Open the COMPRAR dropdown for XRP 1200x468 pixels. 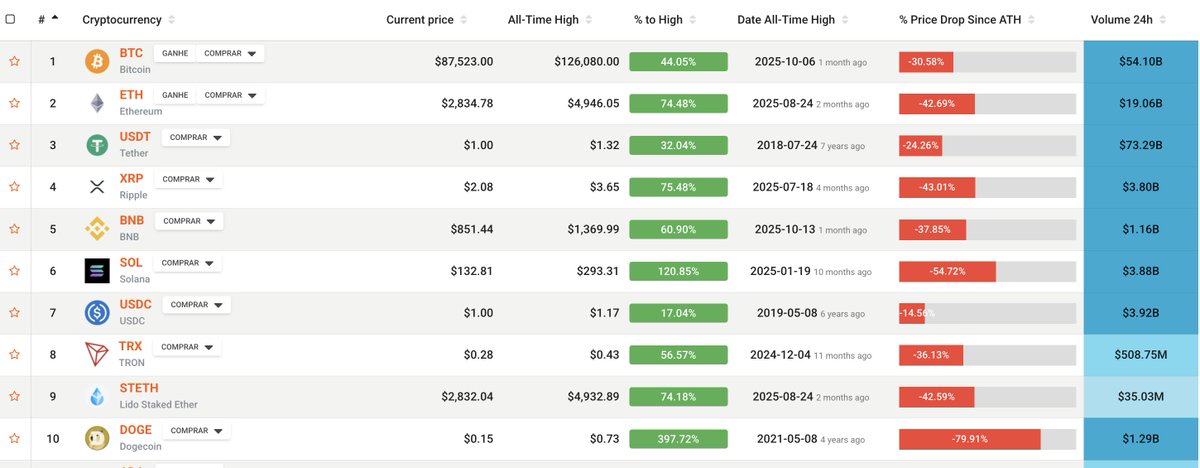(x=187, y=179)
